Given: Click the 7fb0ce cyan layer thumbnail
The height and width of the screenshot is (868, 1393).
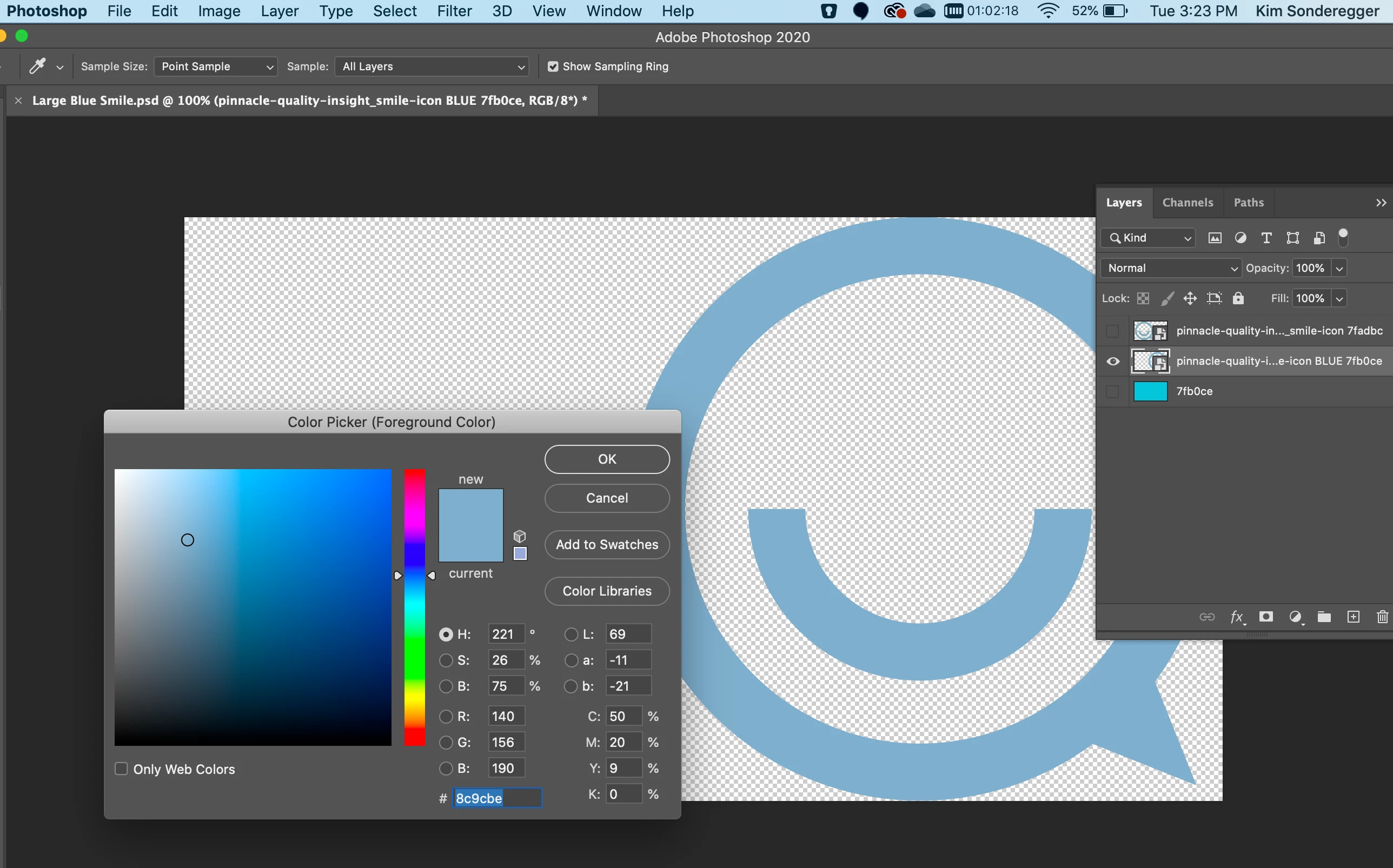Looking at the screenshot, I should click(1150, 391).
